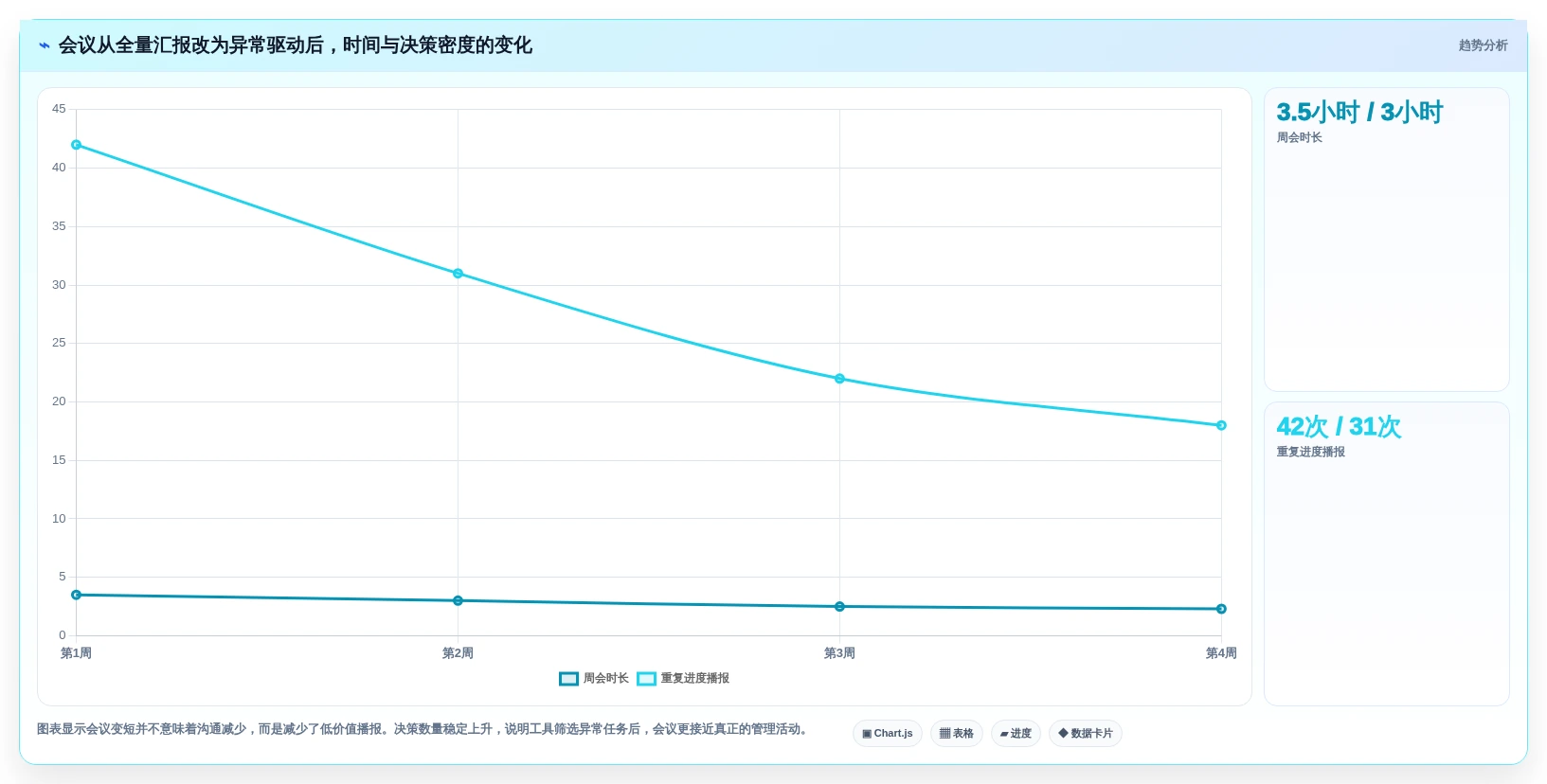Click the 重复进度播报 card caption
This screenshot has height=784, width=1547.
[1310, 453]
